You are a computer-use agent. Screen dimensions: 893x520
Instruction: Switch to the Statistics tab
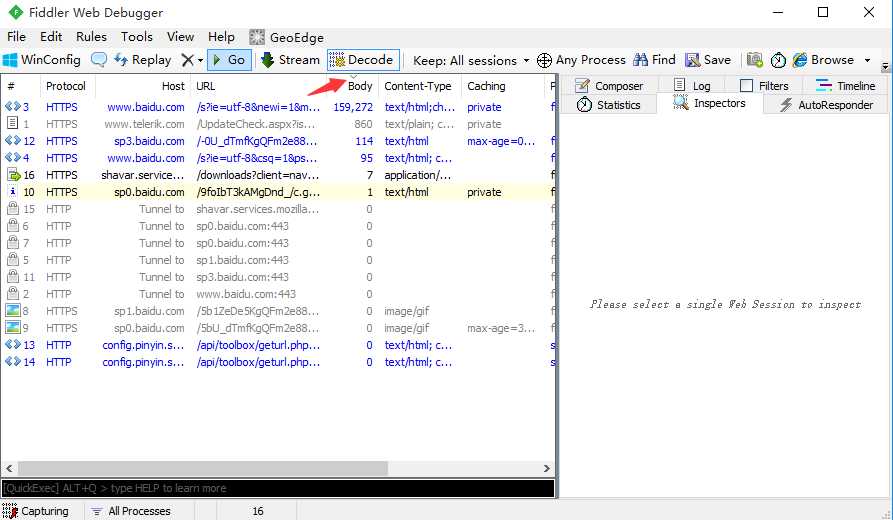coord(608,105)
